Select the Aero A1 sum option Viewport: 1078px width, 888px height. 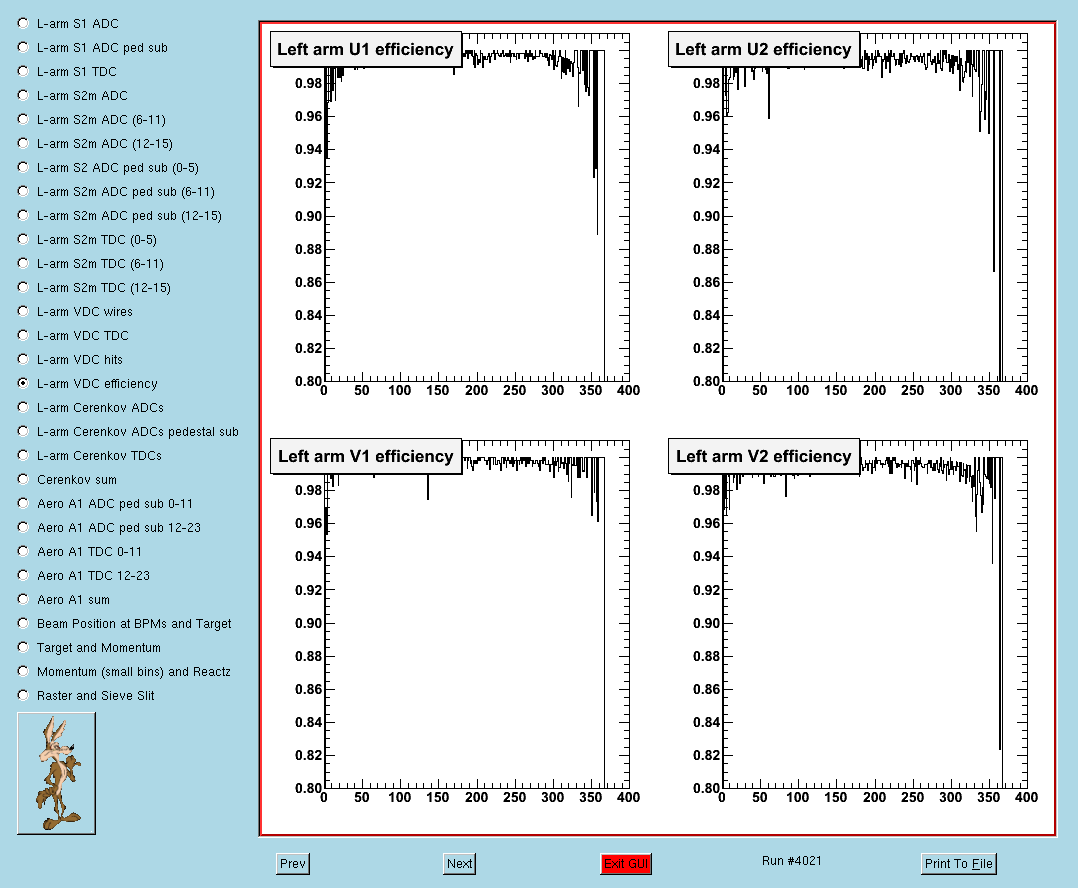click(23, 599)
